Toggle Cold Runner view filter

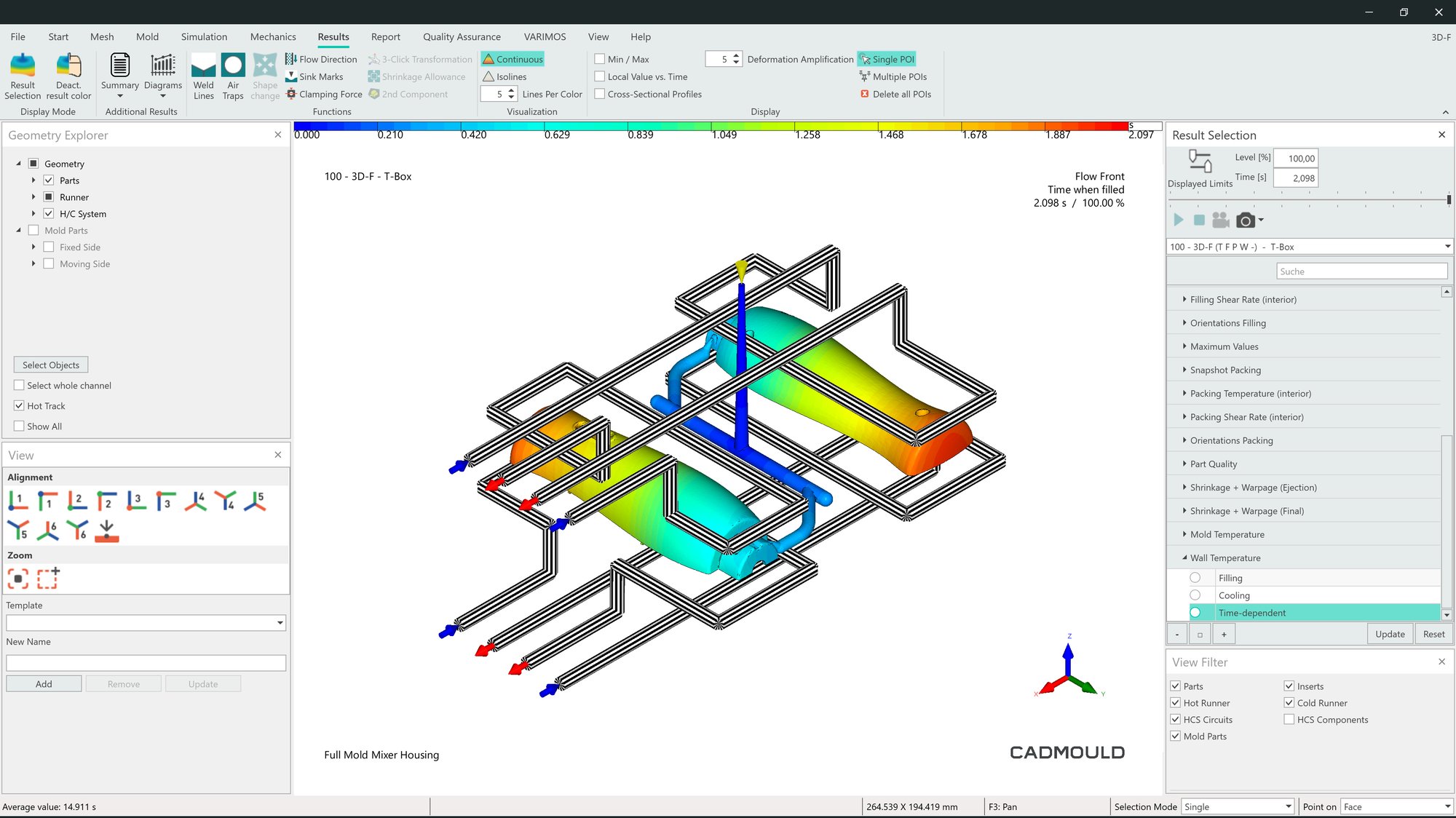click(1289, 703)
